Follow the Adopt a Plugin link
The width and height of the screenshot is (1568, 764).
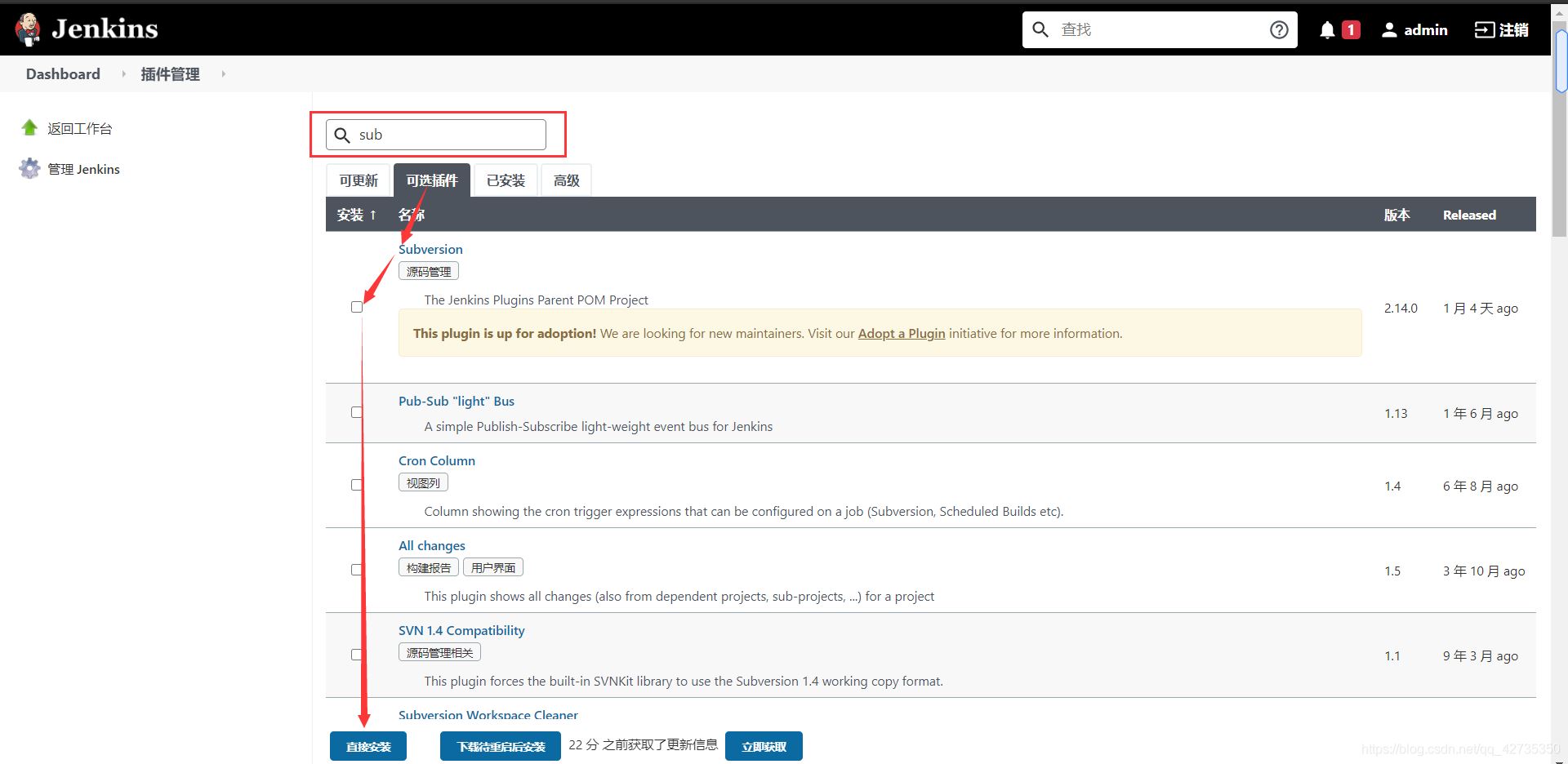(x=902, y=333)
